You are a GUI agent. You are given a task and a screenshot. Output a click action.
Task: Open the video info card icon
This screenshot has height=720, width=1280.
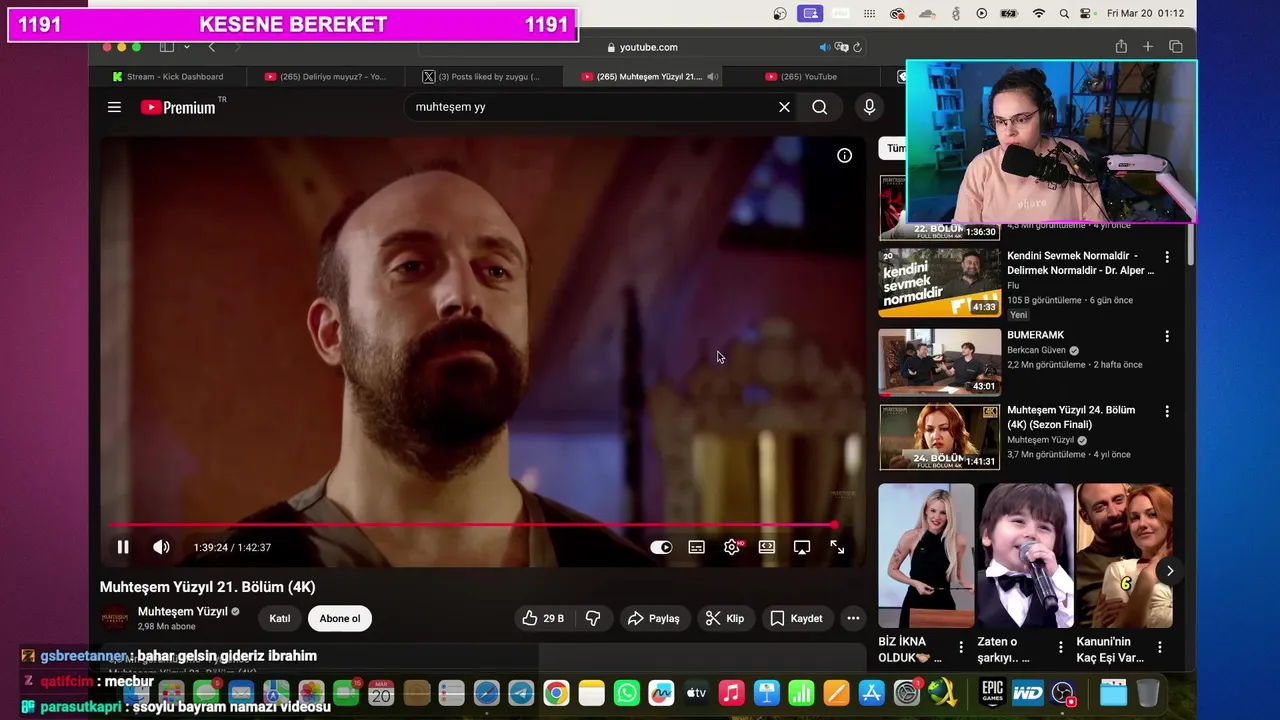tap(844, 155)
